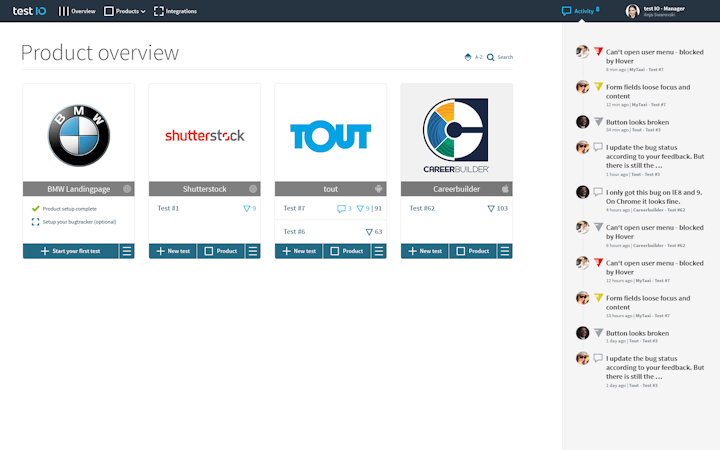Click Product button on tout card
The image size is (720, 450).
347,251
